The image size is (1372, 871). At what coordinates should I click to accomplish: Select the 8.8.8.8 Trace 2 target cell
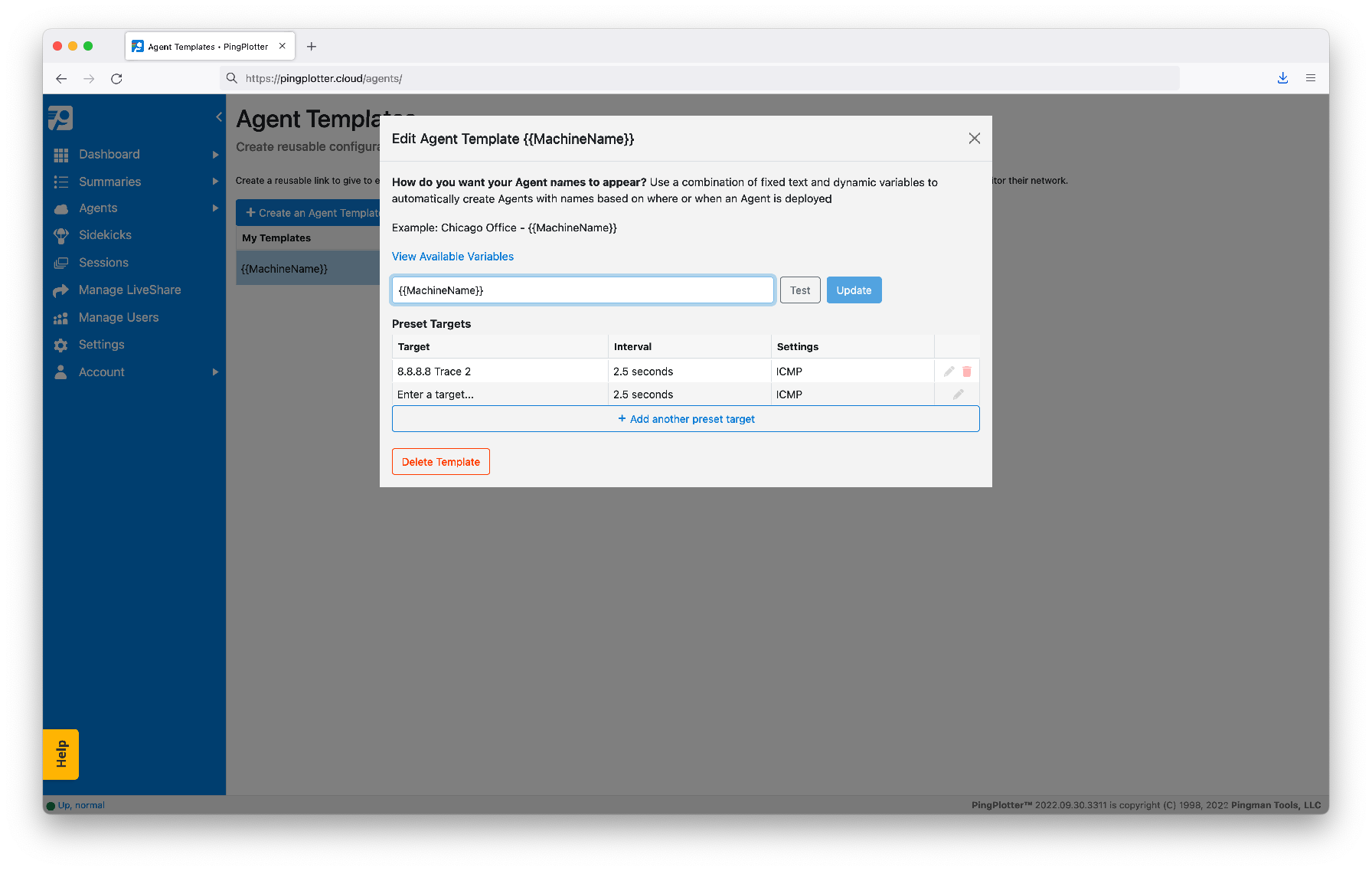click(x=500, y=372)
